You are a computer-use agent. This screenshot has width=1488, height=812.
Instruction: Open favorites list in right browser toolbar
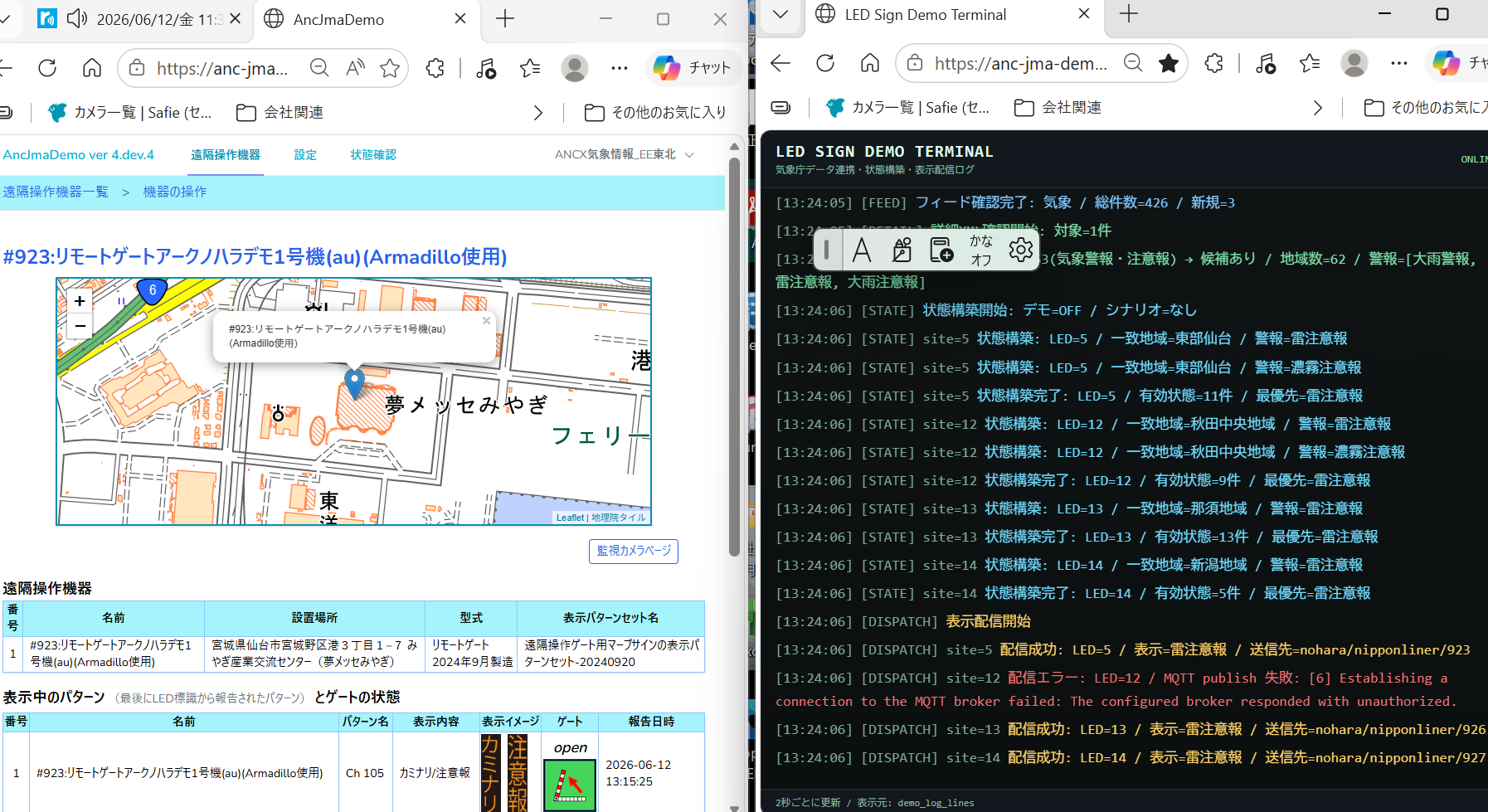click(1310, 63)
